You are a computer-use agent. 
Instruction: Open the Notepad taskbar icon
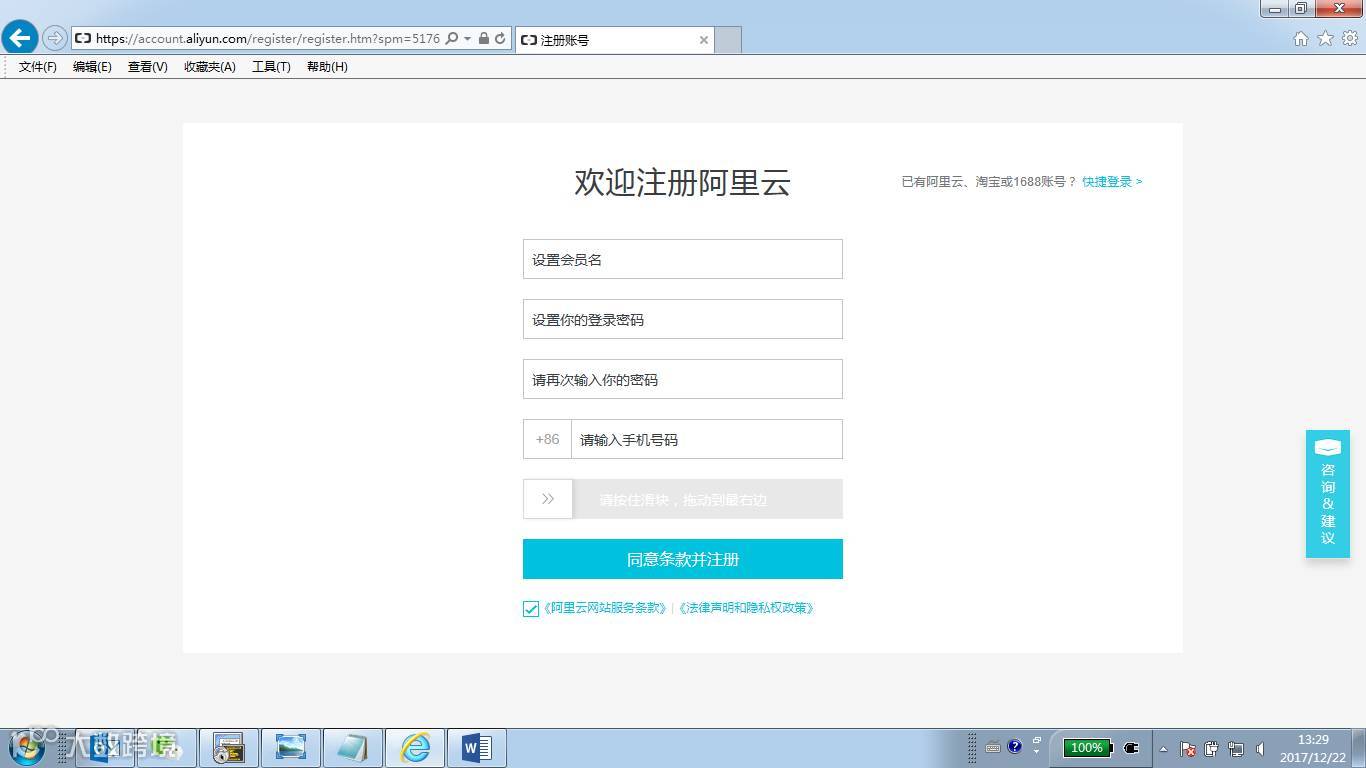pyautogui.click(x=353, y=748)
